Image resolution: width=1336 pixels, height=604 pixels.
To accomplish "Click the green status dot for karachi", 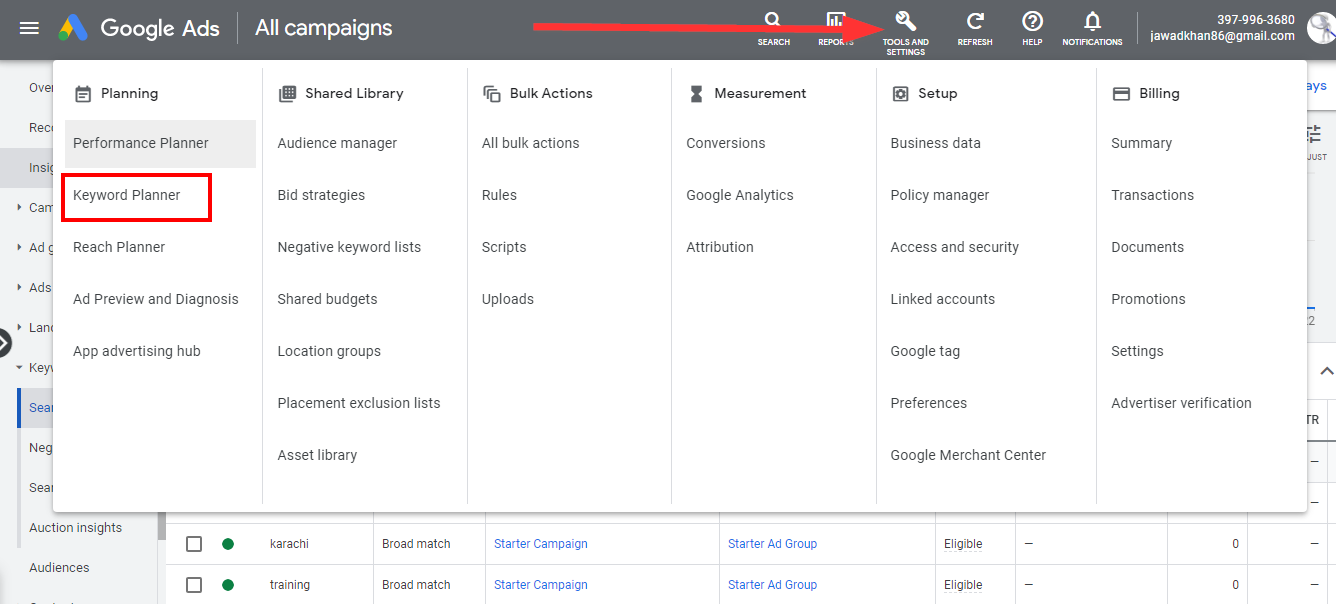I will [x=228, y=544].
